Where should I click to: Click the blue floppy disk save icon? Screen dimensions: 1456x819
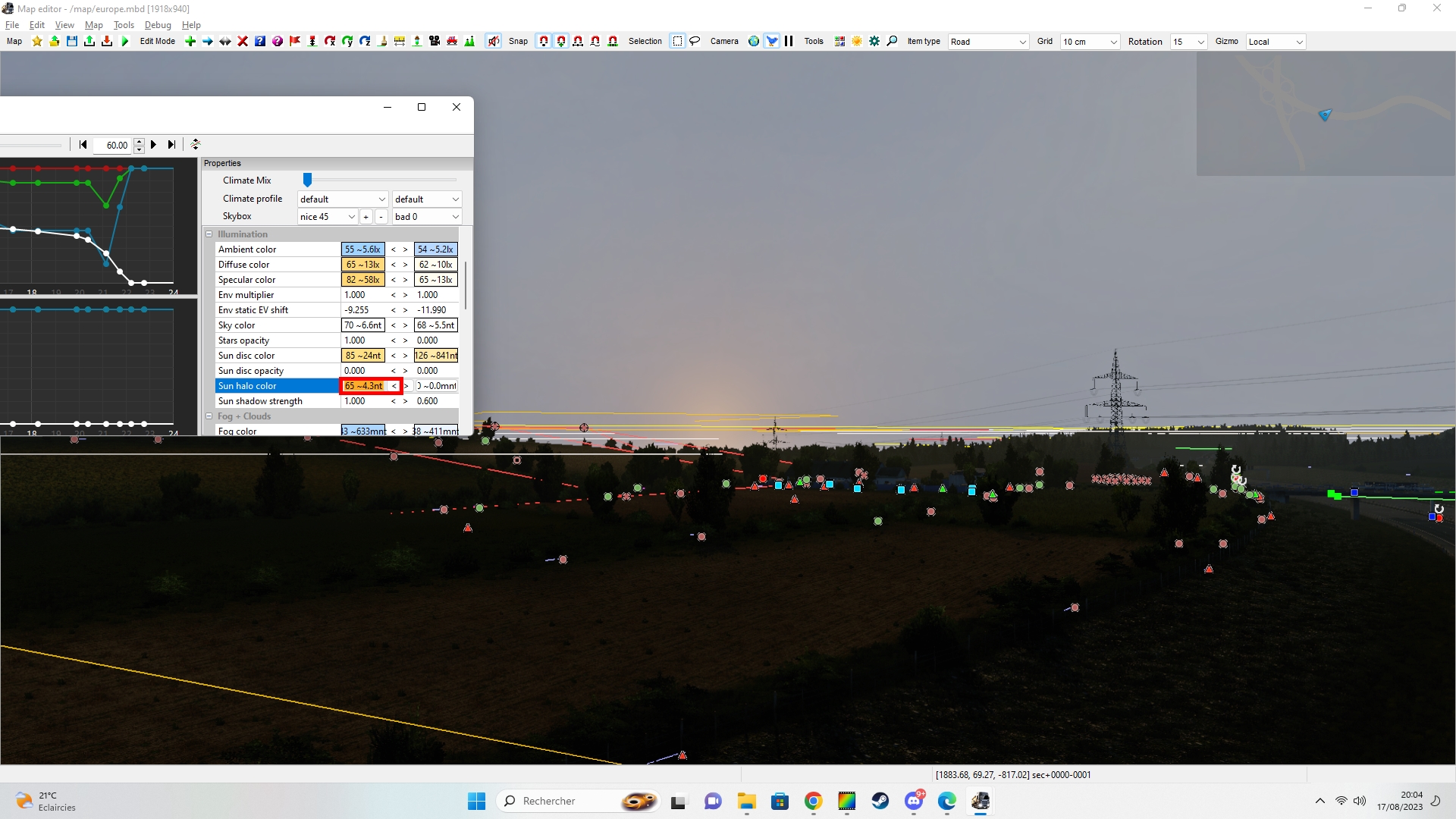click(x=72, y=42)
